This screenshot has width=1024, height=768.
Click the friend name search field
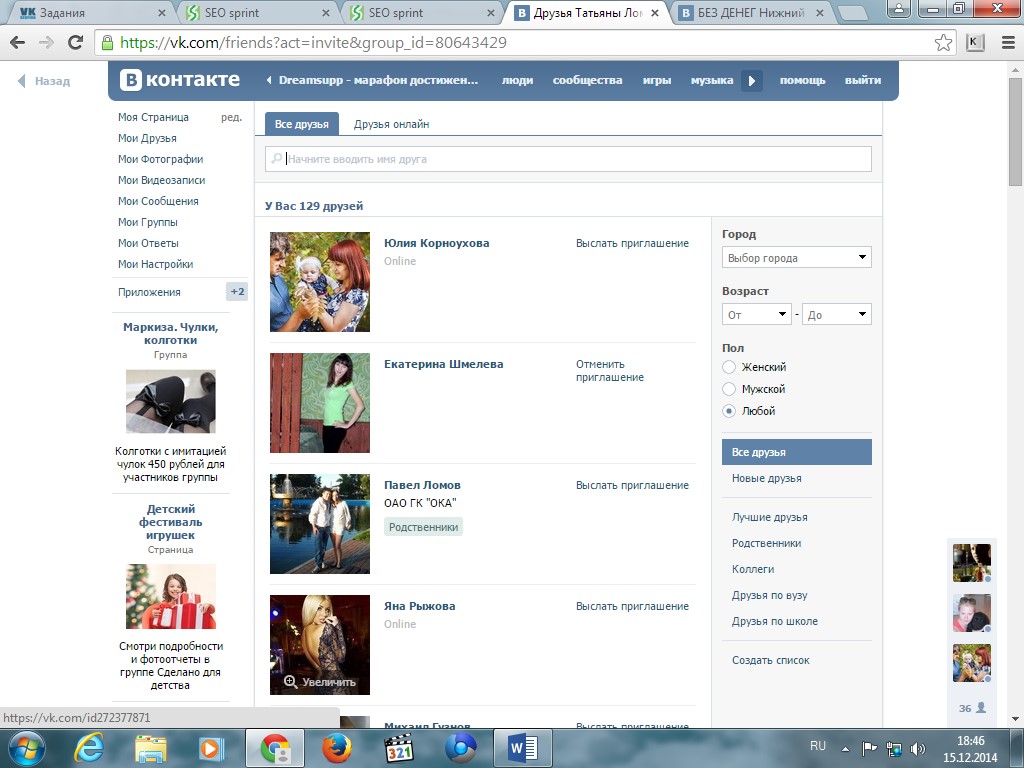click(568, 159)
